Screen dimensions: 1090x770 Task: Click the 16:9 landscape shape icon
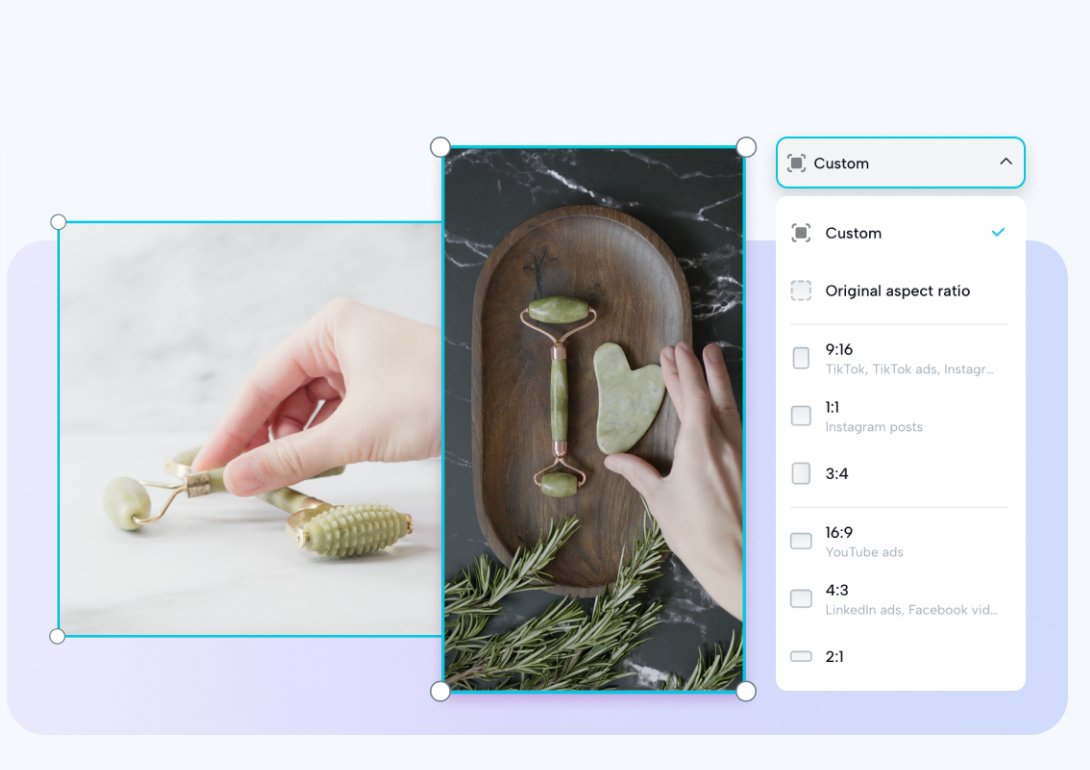click(801, 541)
